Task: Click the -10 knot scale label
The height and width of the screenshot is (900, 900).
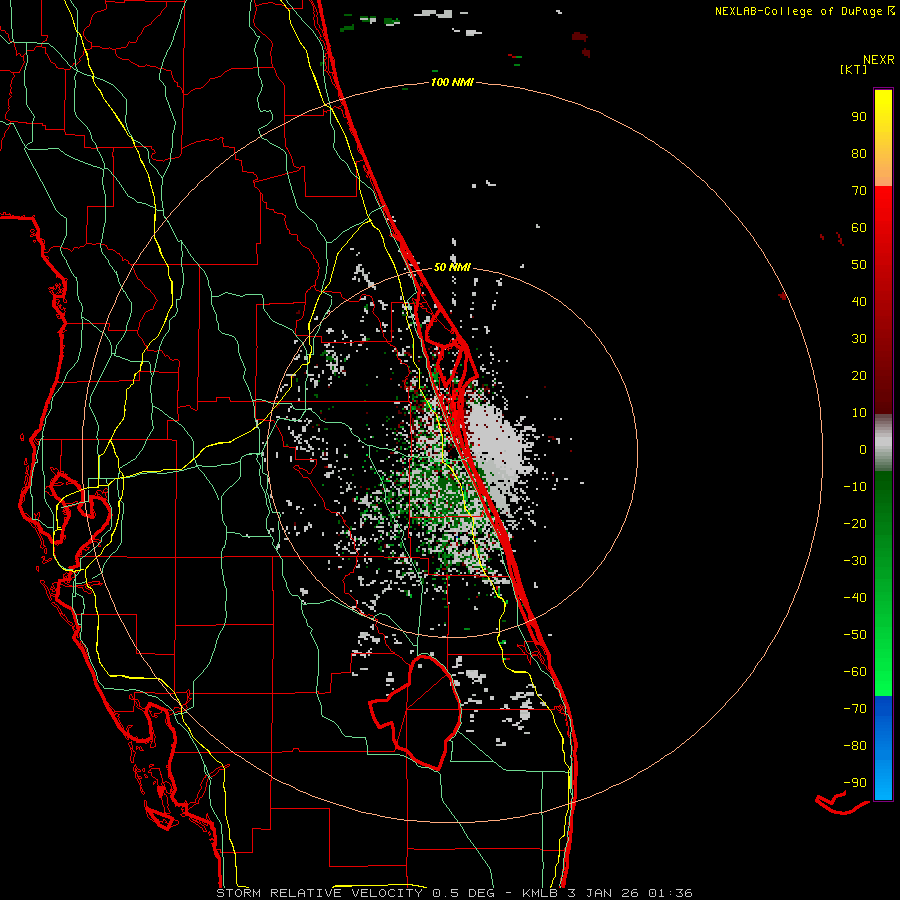Action: (x=855, y=487)
